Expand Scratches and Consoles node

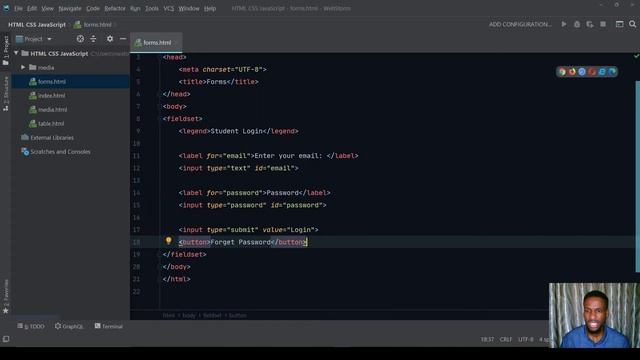tap(56, 152)
